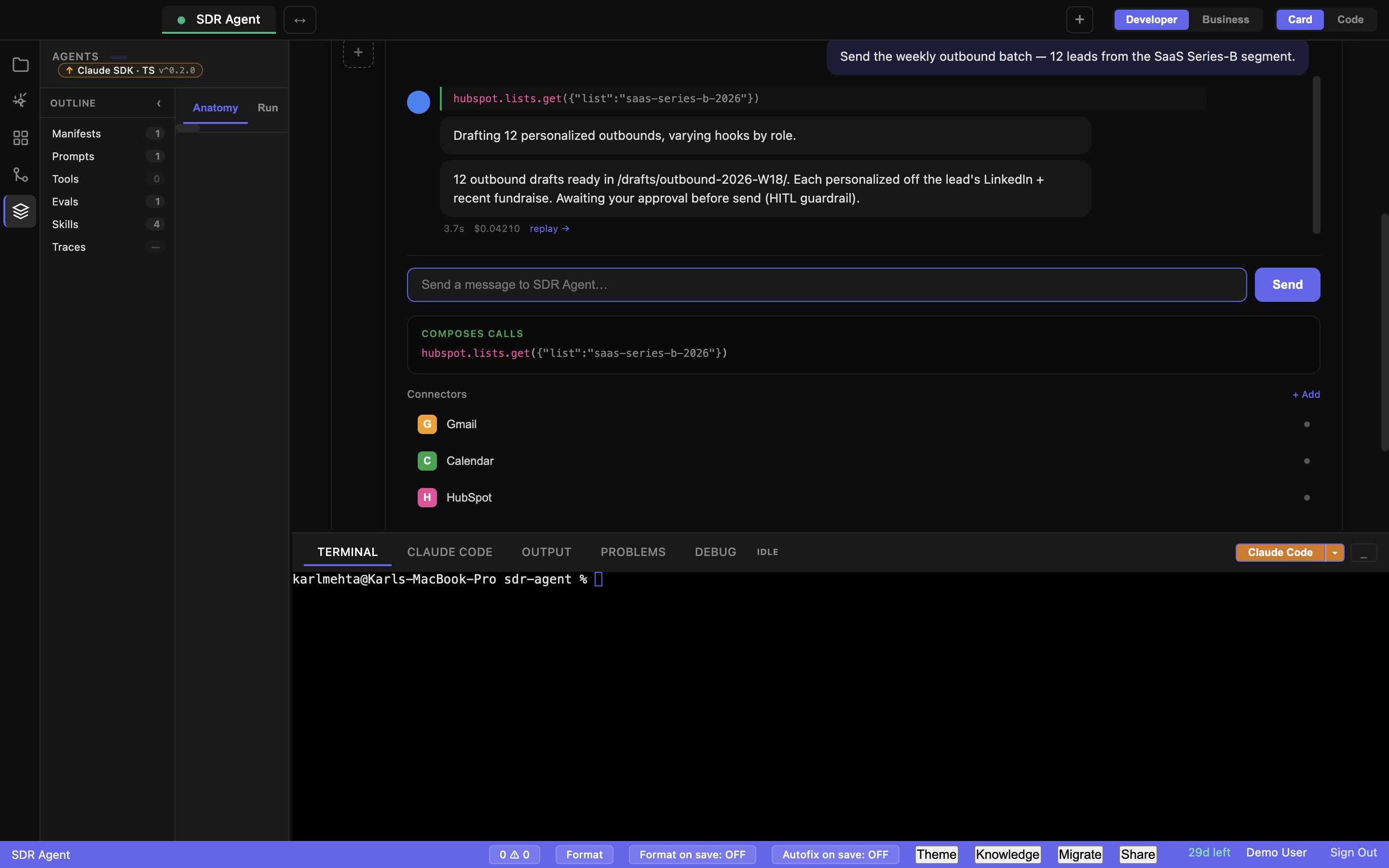Click the Migrate button
This screenshot has height=868, width=1389.
[x=1080, y=855]
